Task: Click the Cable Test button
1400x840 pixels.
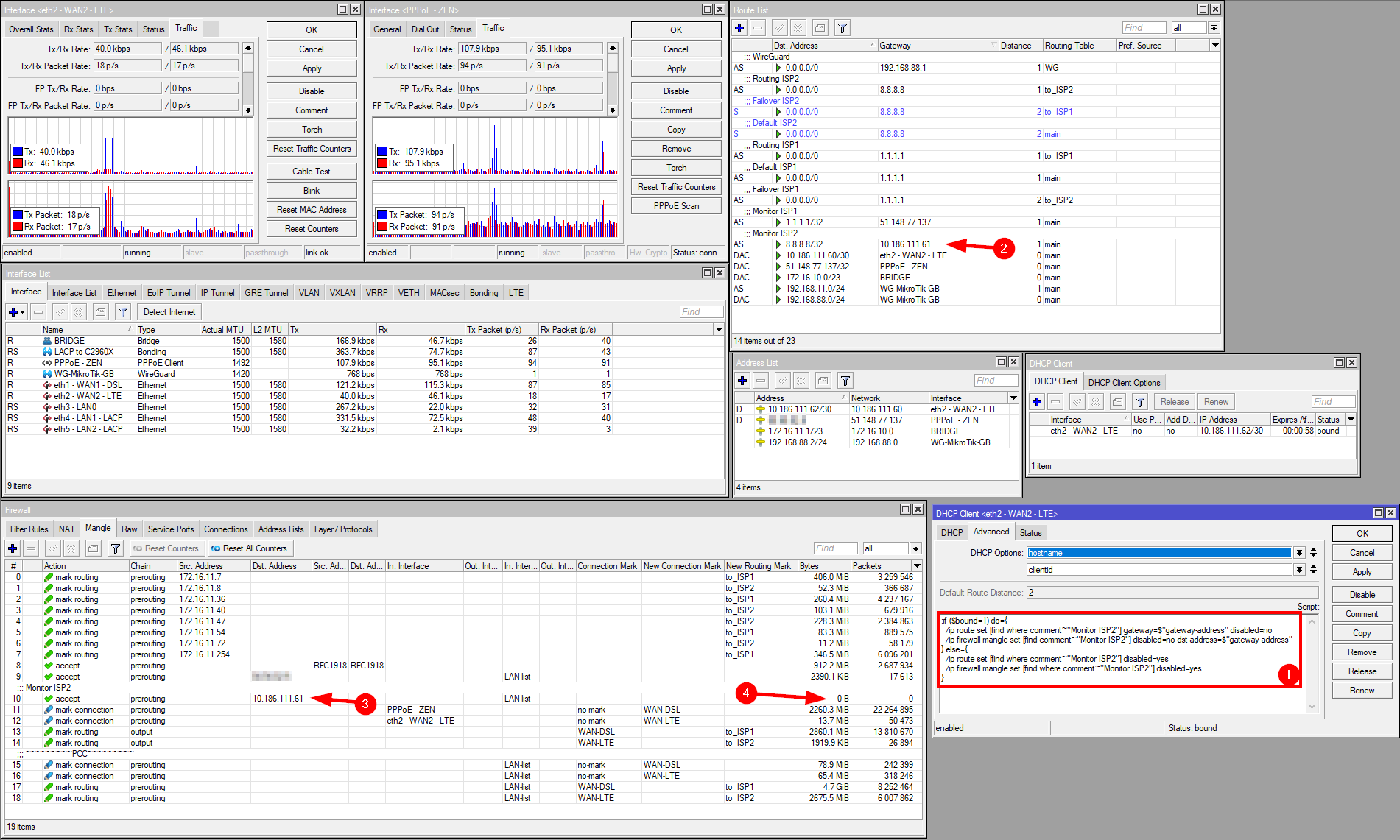Action: tap(312, 172)
